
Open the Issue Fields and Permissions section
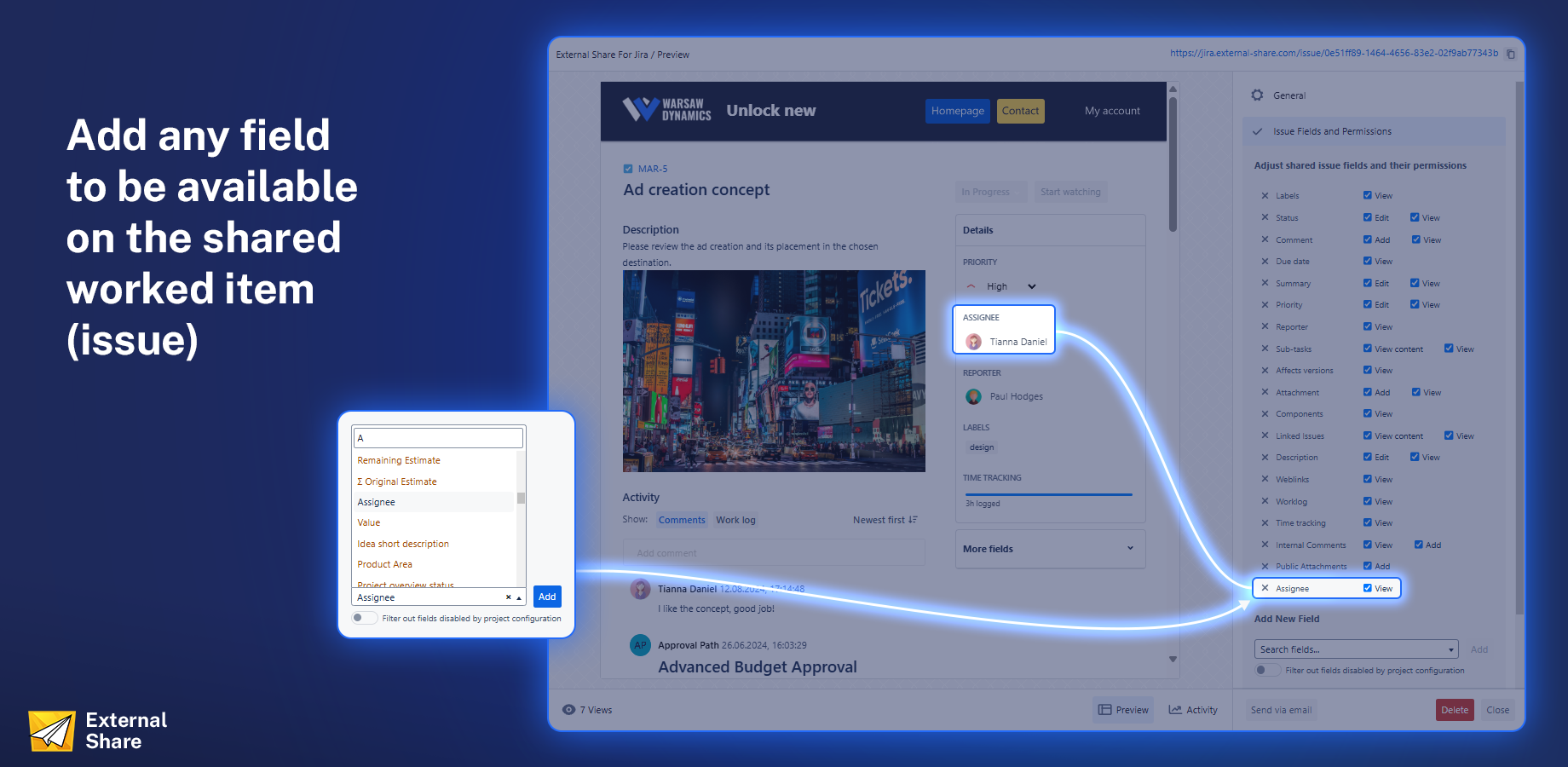pos(1374,131)
